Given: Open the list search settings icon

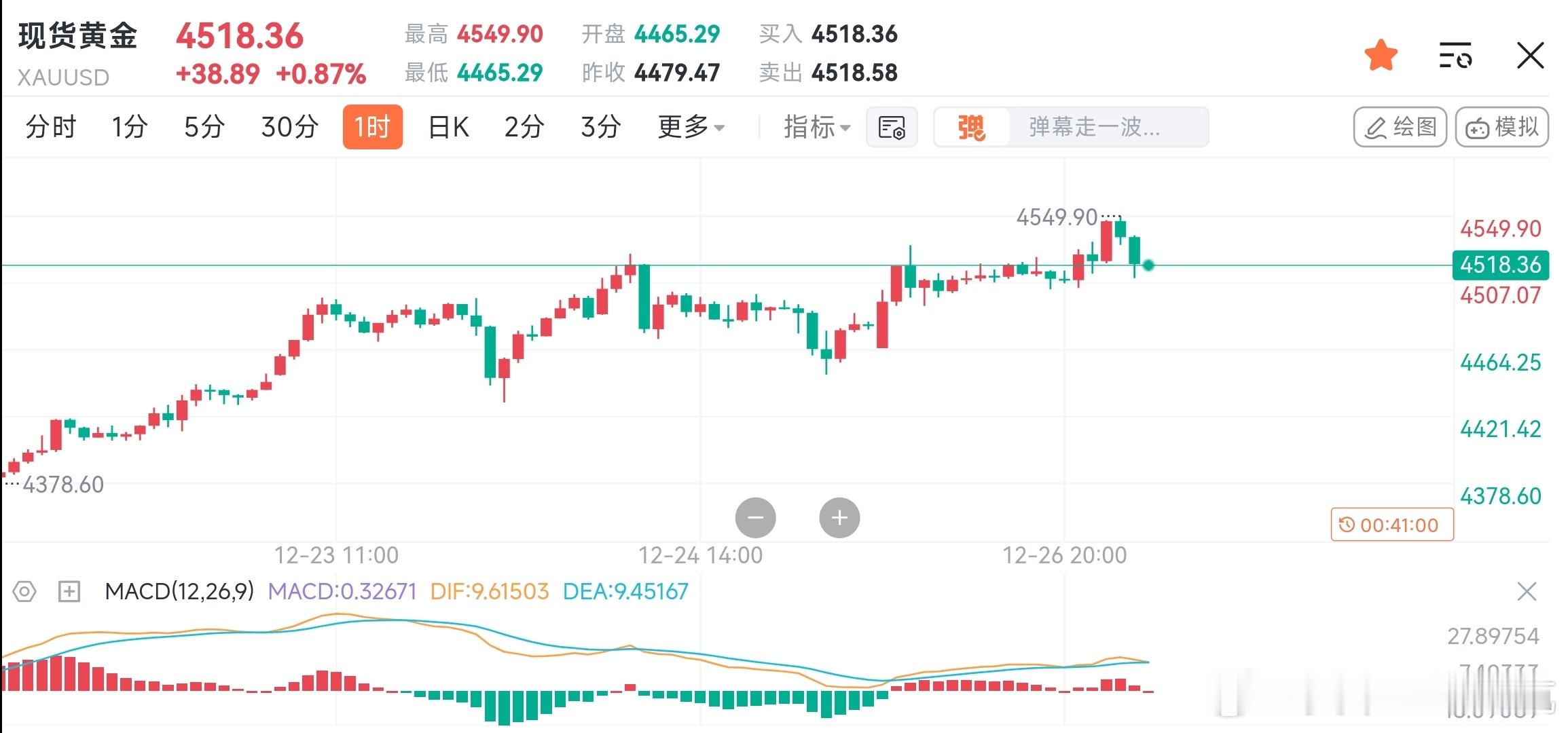Looking at the screenshot, I should coord(1455,55).
